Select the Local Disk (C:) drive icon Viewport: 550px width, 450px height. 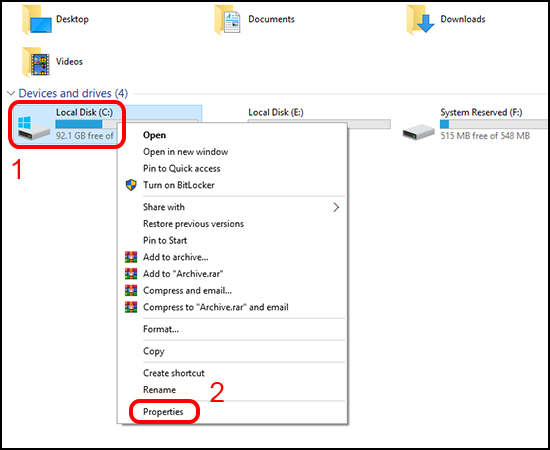33,128
